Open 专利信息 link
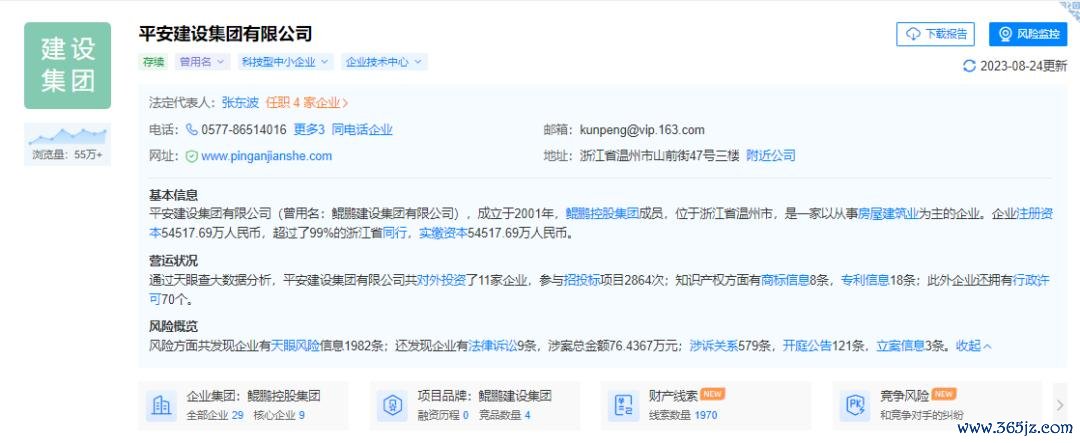This screenshot has height=443, width=1080. [x=865, y=280]
